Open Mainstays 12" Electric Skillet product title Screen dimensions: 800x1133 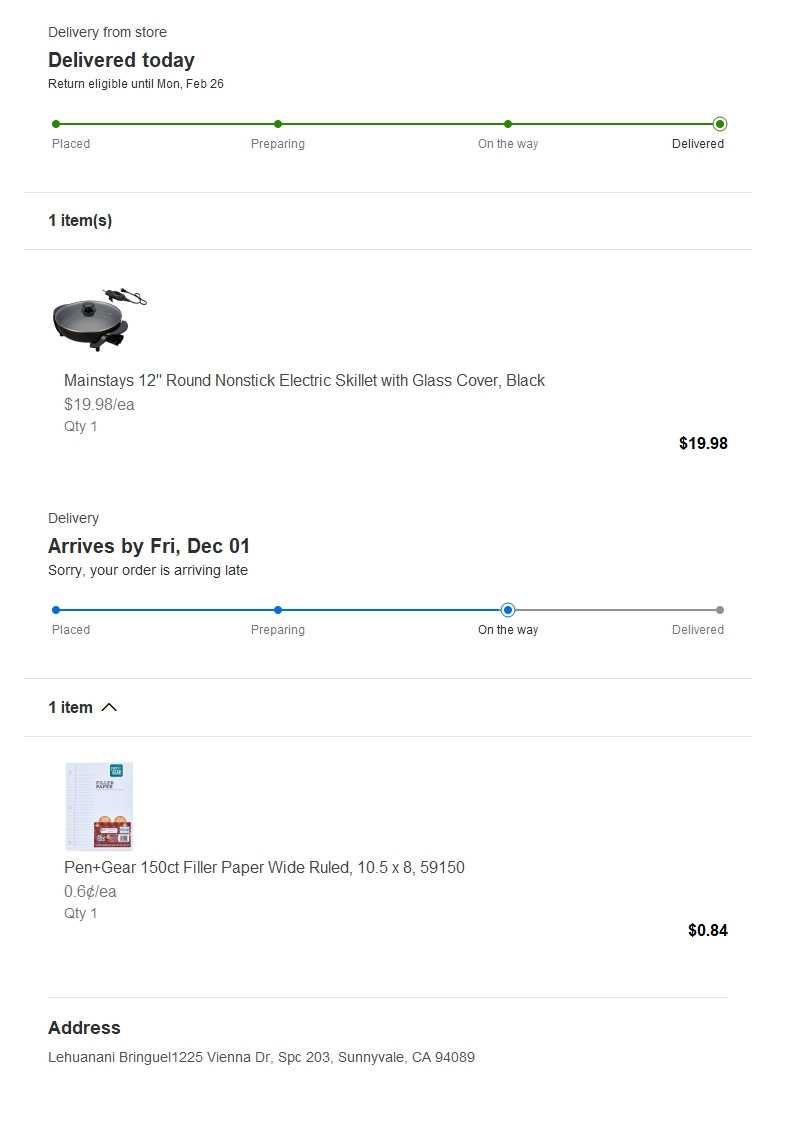pos(304,380)
